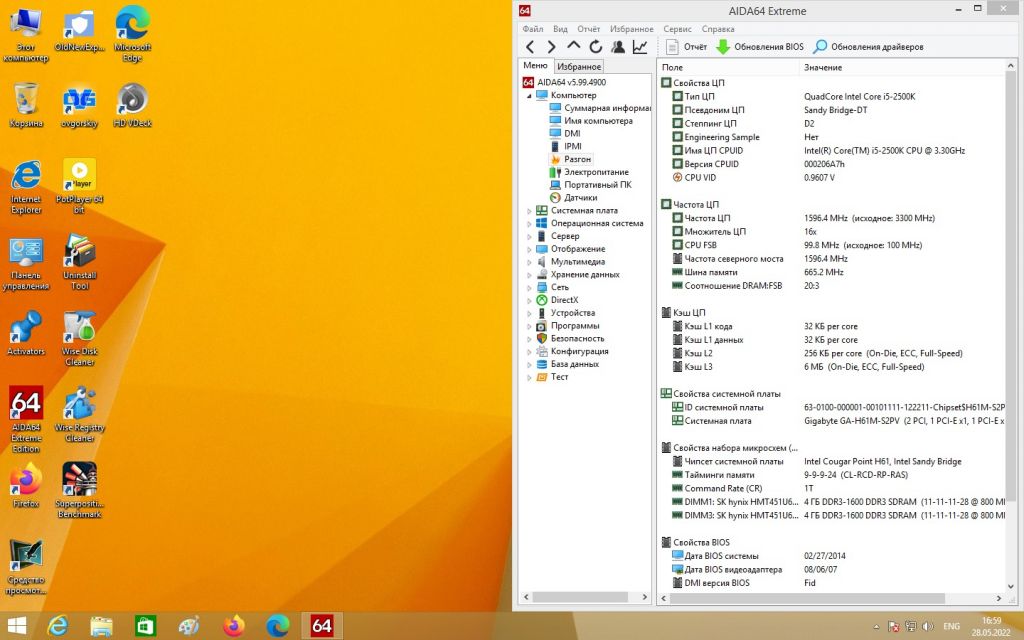Open File Explorer from the taskbar

coord(101,626)
